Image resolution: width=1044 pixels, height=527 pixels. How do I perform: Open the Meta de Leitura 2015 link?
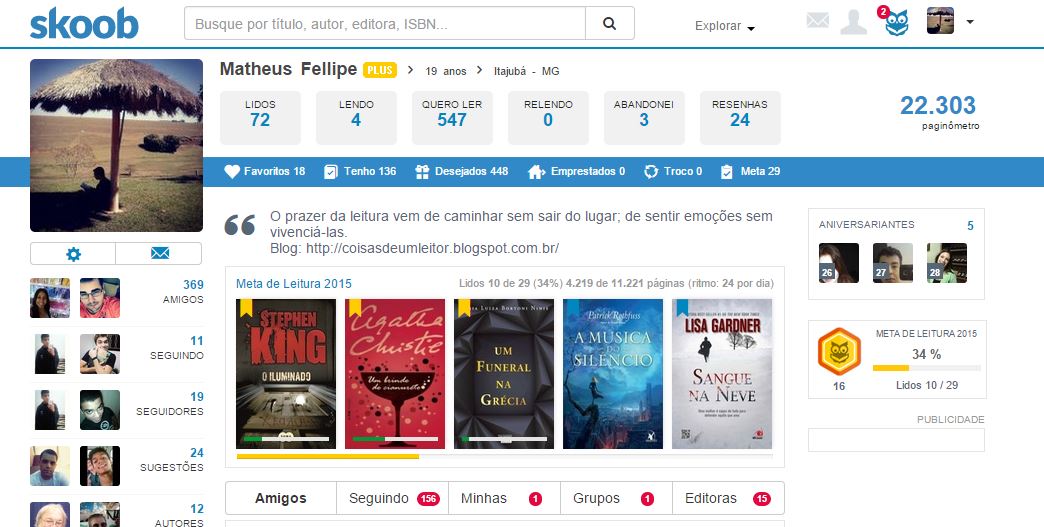[x=294, y=283]
